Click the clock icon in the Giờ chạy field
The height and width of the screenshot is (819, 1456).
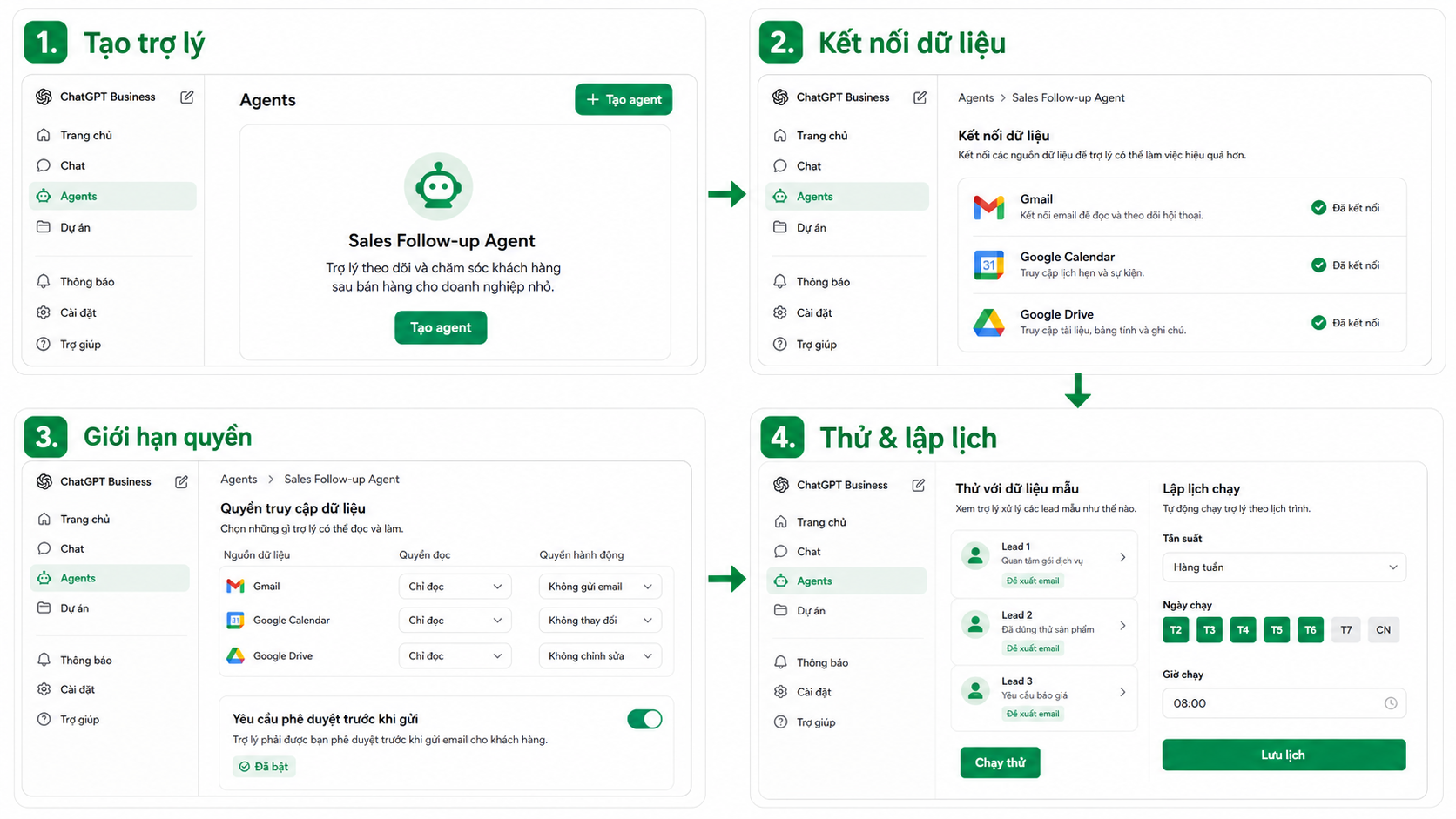point(1391,703)
